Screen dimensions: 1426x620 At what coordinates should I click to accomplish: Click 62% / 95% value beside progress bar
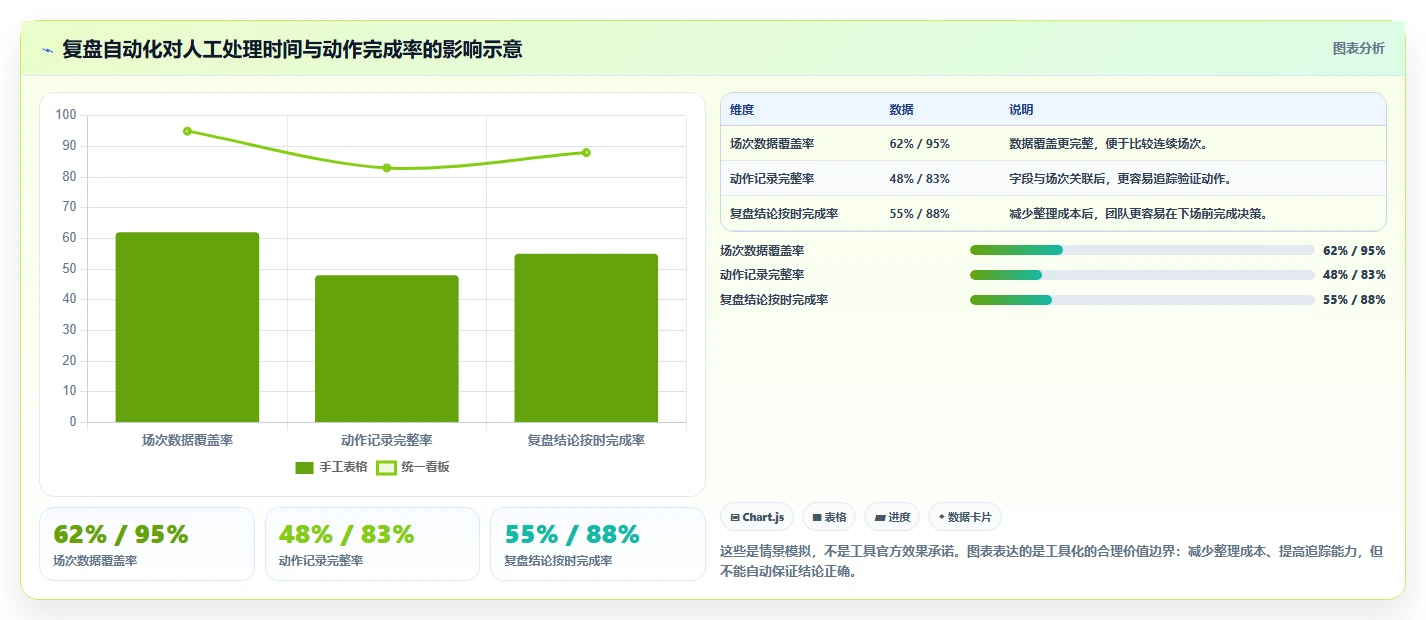[x=1354, y=251]
